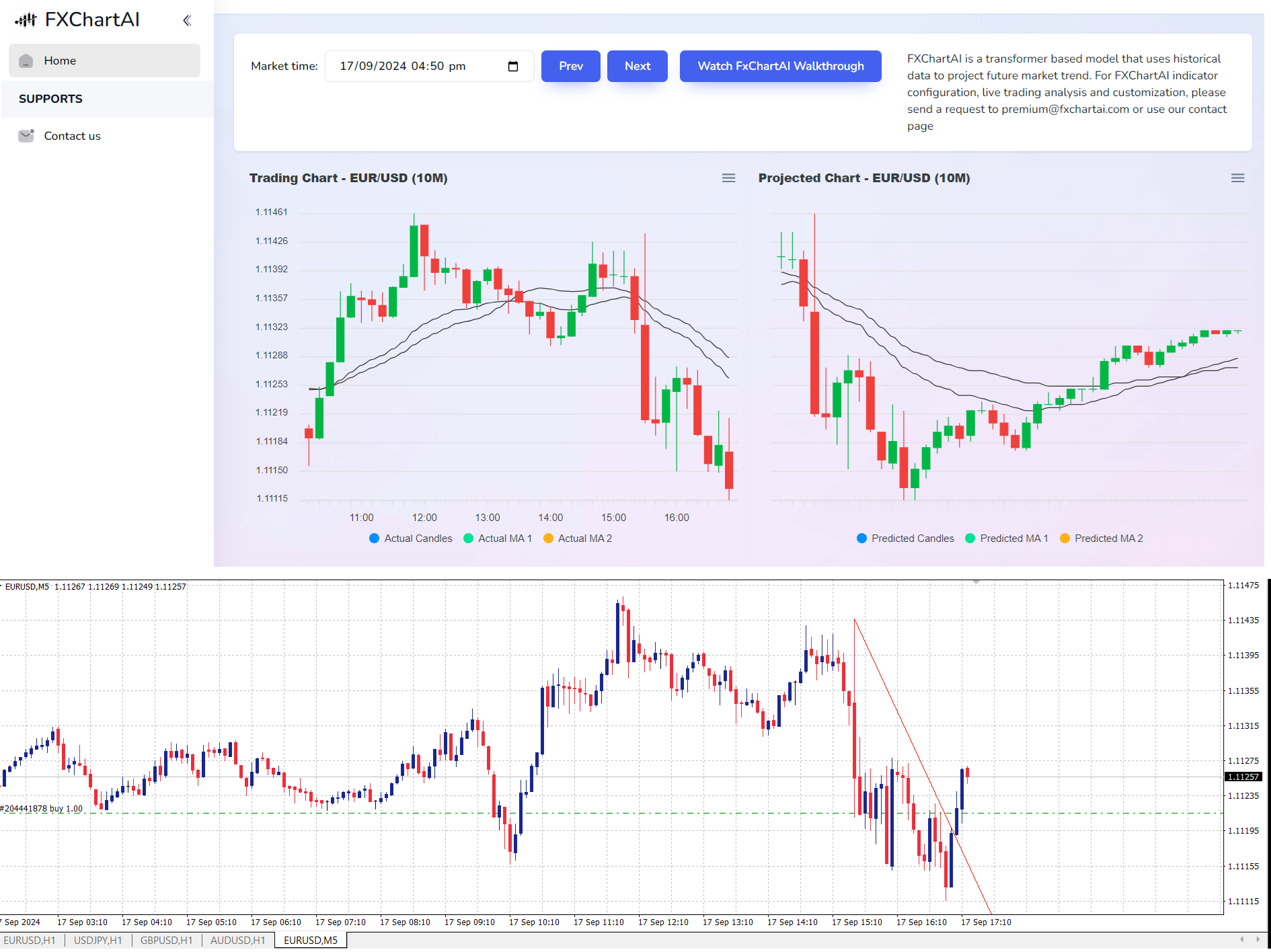Click the Contact us envelope icon

pos(26,136)
